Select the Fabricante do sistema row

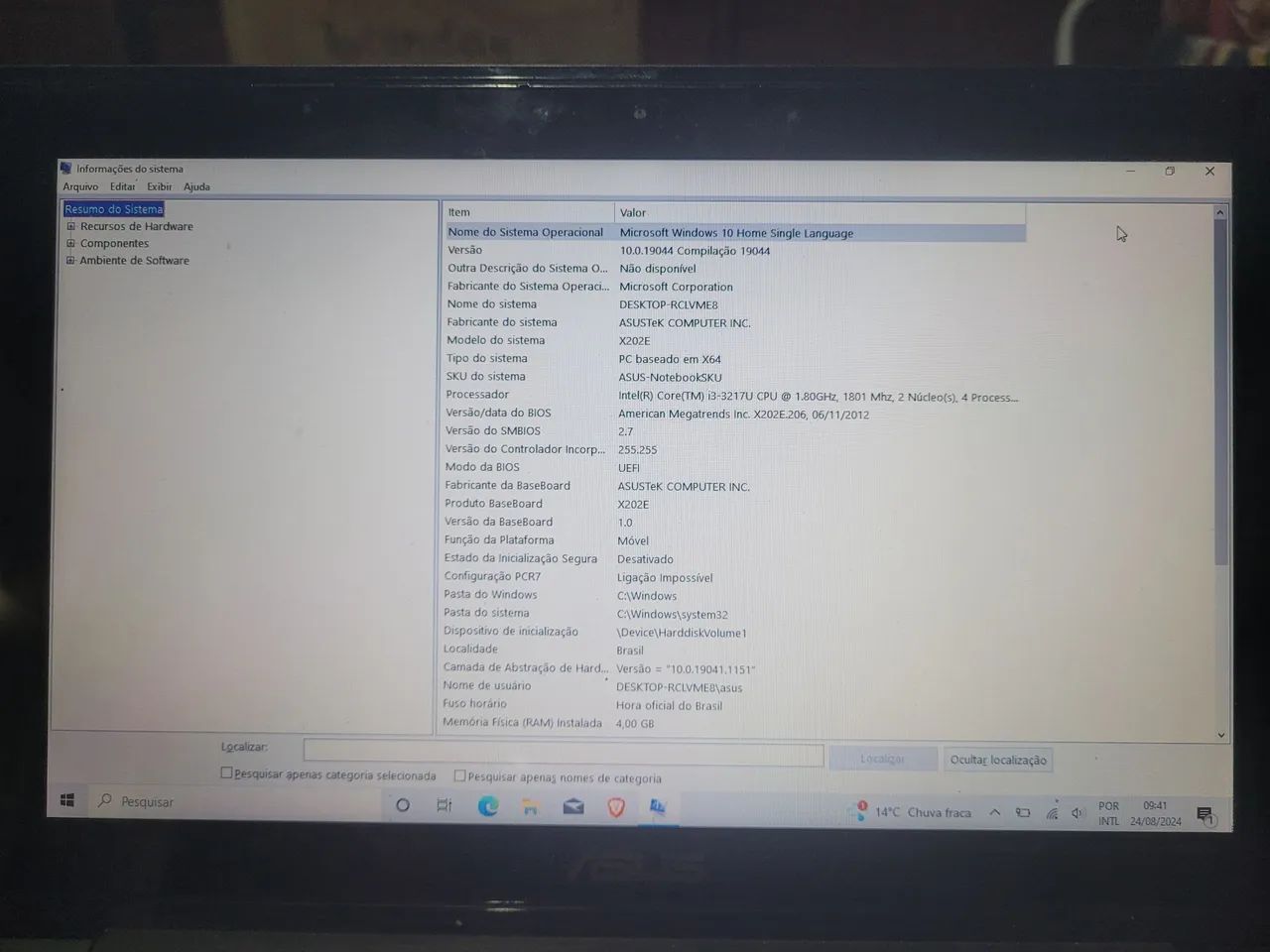click(733, 323)
